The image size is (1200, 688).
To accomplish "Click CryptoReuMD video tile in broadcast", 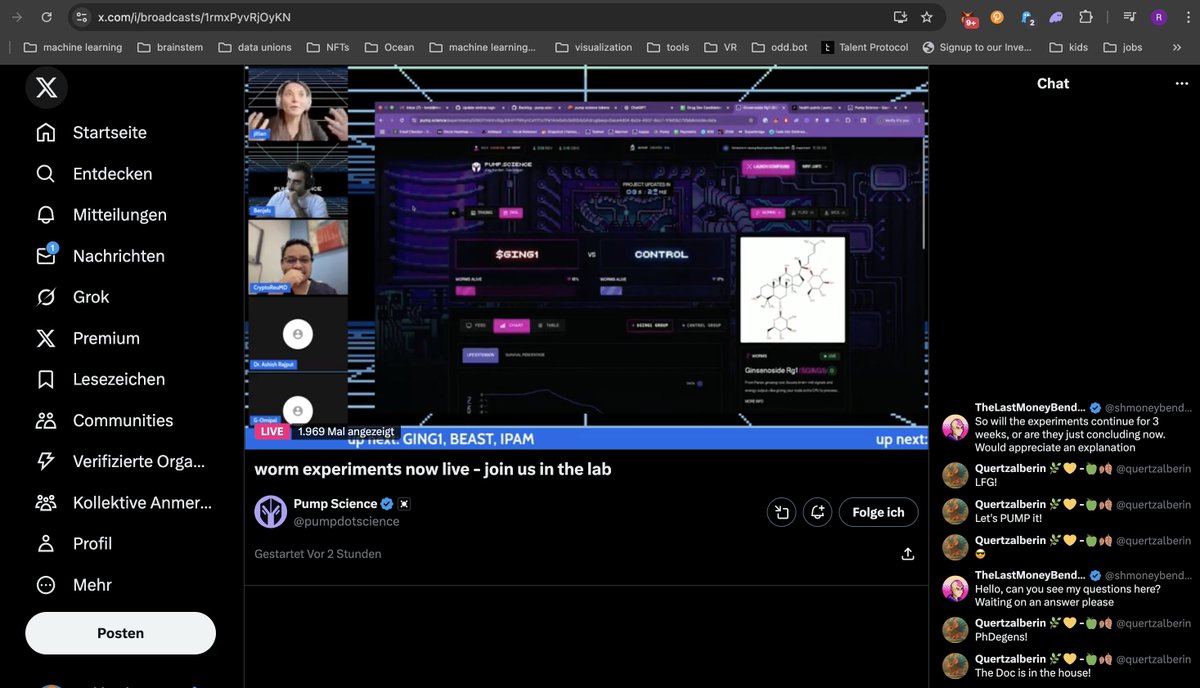I will [297, 257].
